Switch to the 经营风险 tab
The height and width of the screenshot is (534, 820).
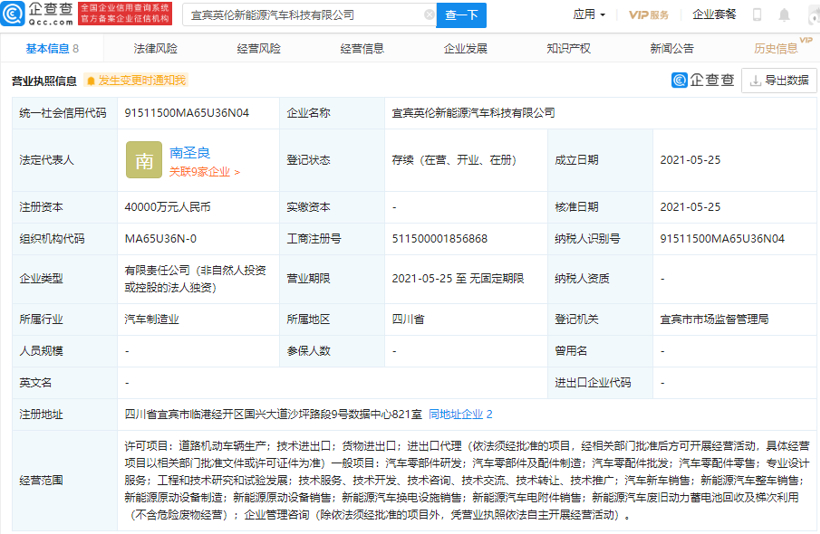pyautogui.click(x=259, y=49)
